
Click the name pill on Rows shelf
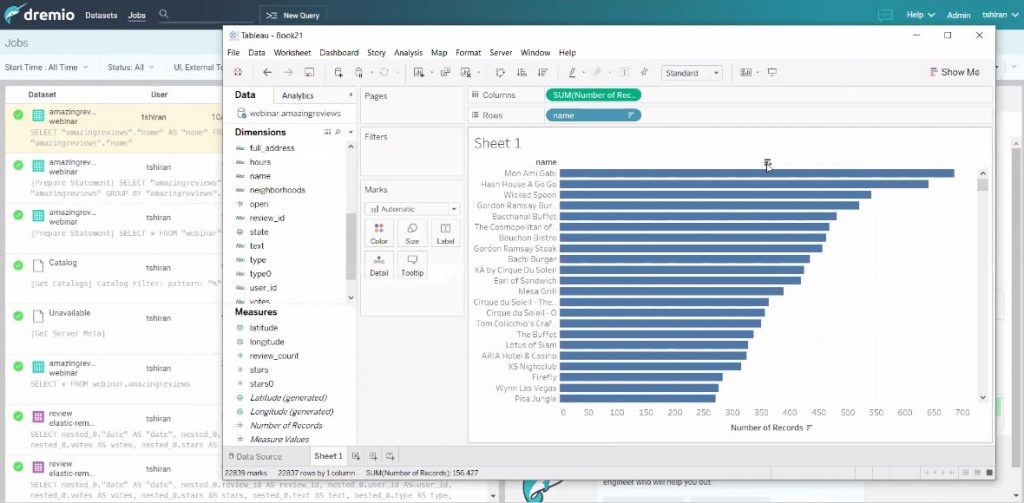tap(590, 115)
